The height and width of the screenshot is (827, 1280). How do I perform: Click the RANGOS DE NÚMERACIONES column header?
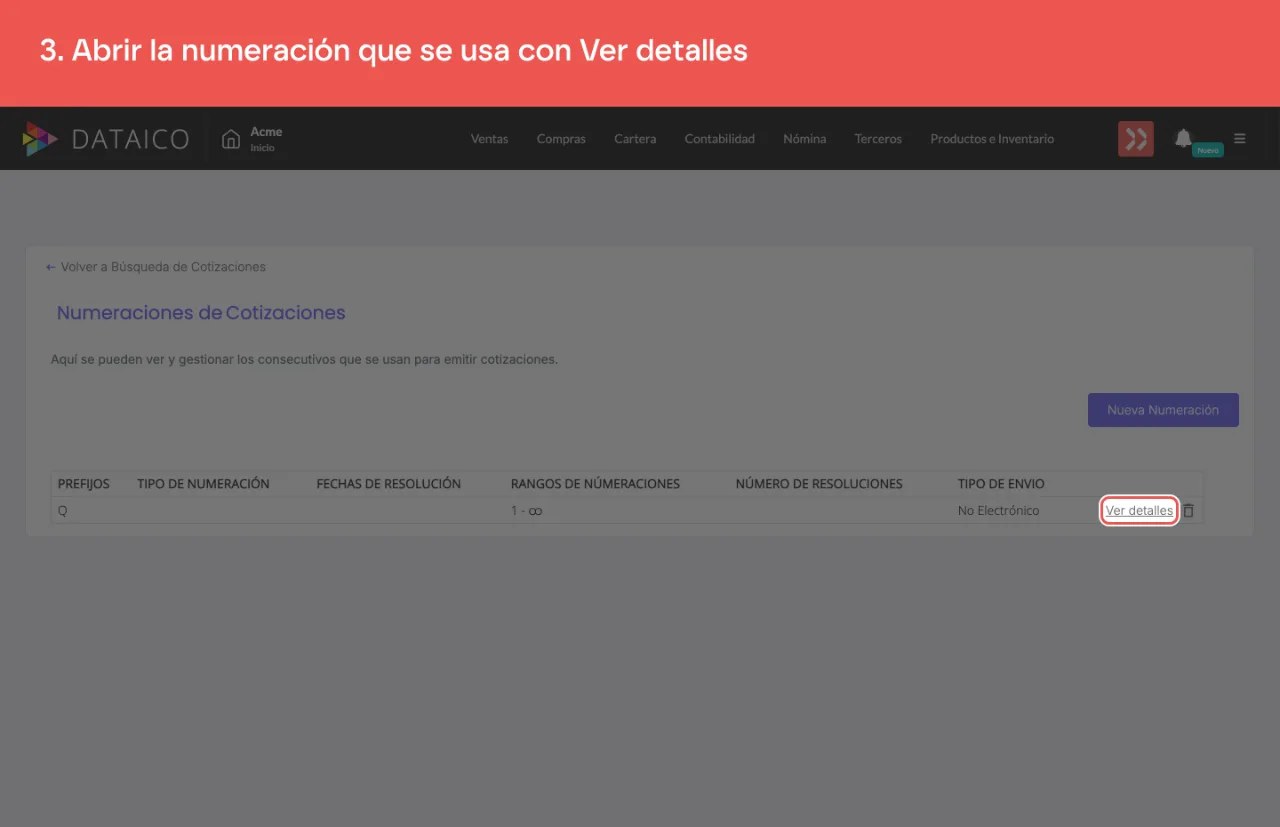click(x=595, y=484)
